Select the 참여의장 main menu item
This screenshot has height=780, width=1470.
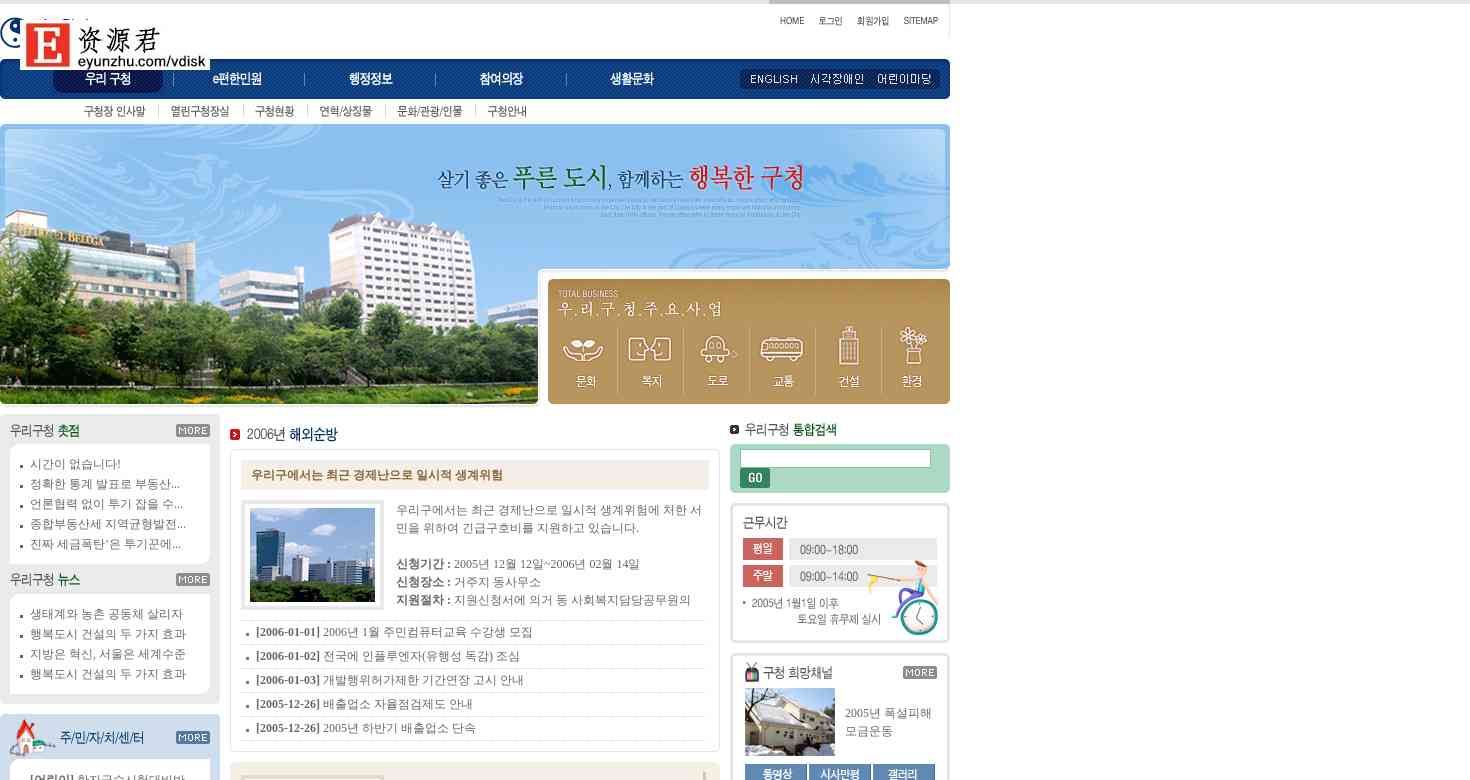[501, 79]
